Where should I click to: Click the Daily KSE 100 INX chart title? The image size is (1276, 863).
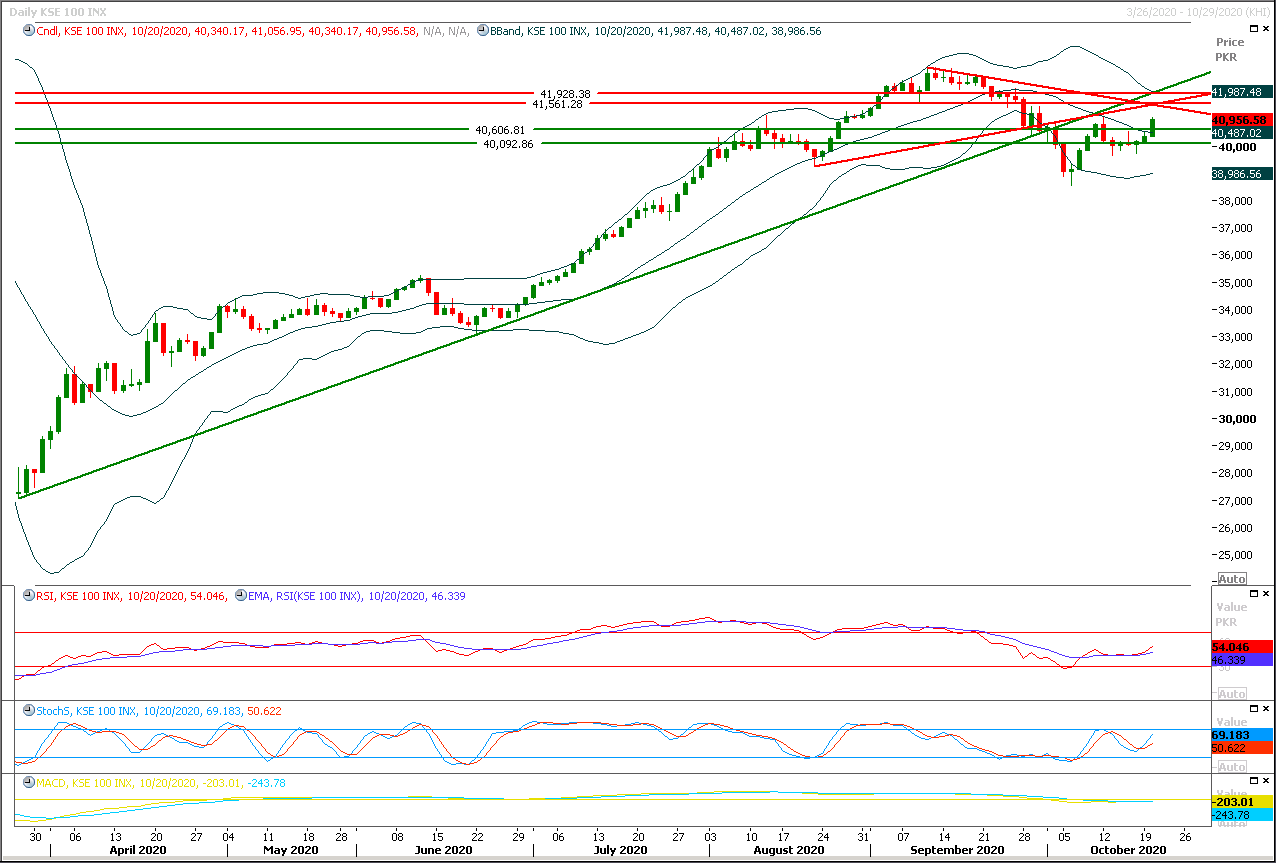(58, 12)
